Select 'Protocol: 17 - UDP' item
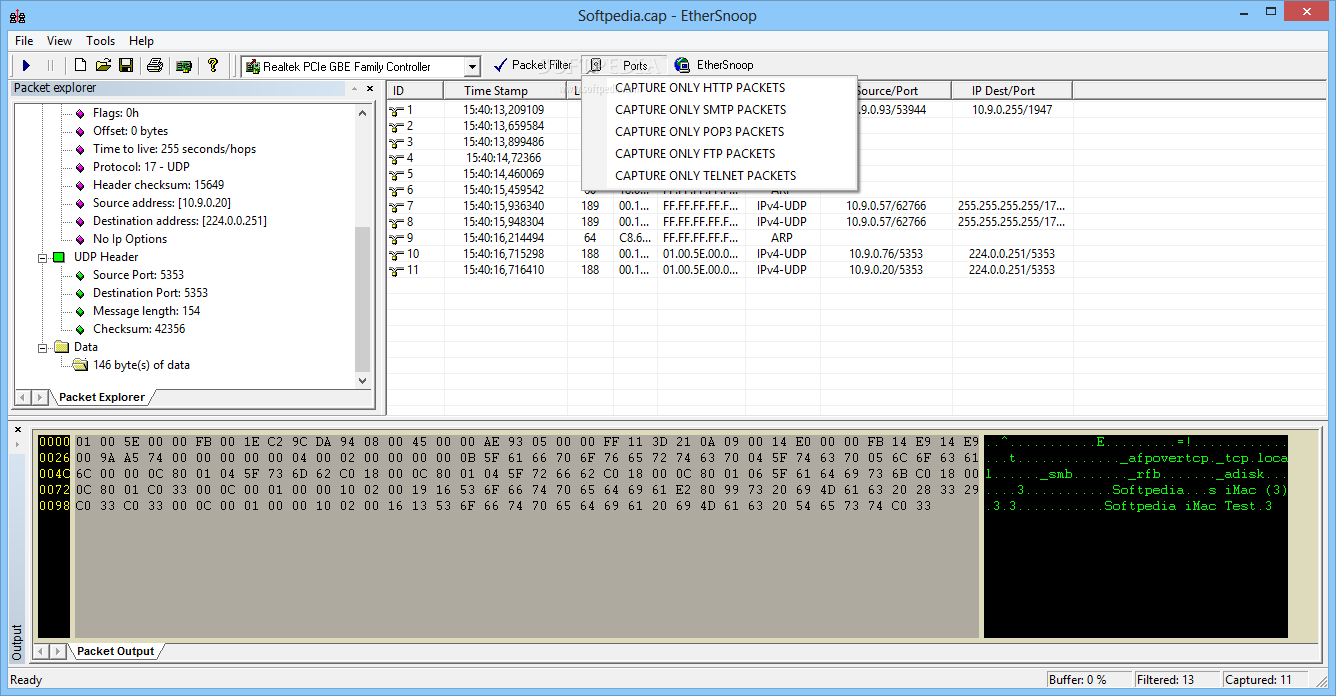 (141, 167)
